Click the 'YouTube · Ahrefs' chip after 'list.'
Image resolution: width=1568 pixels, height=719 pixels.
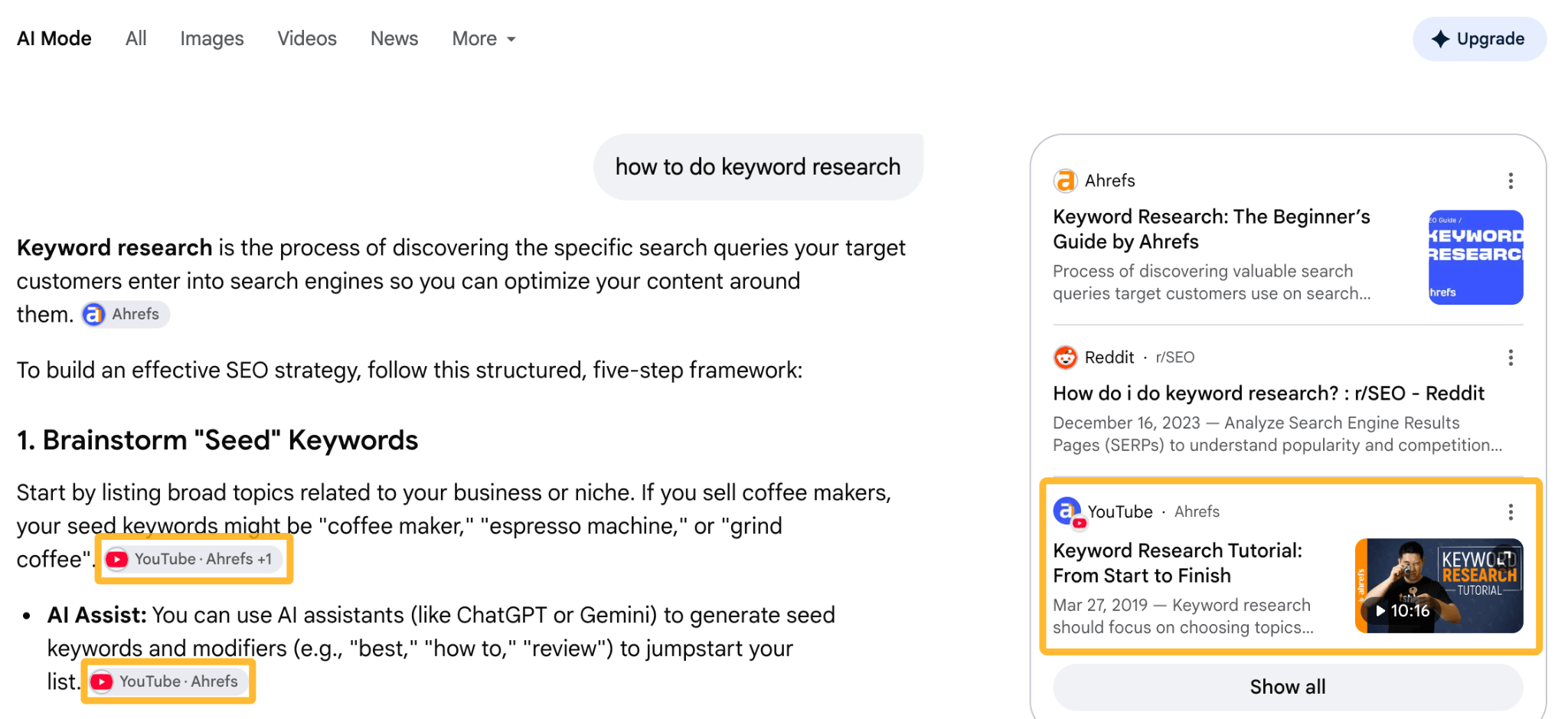[168, 681]
